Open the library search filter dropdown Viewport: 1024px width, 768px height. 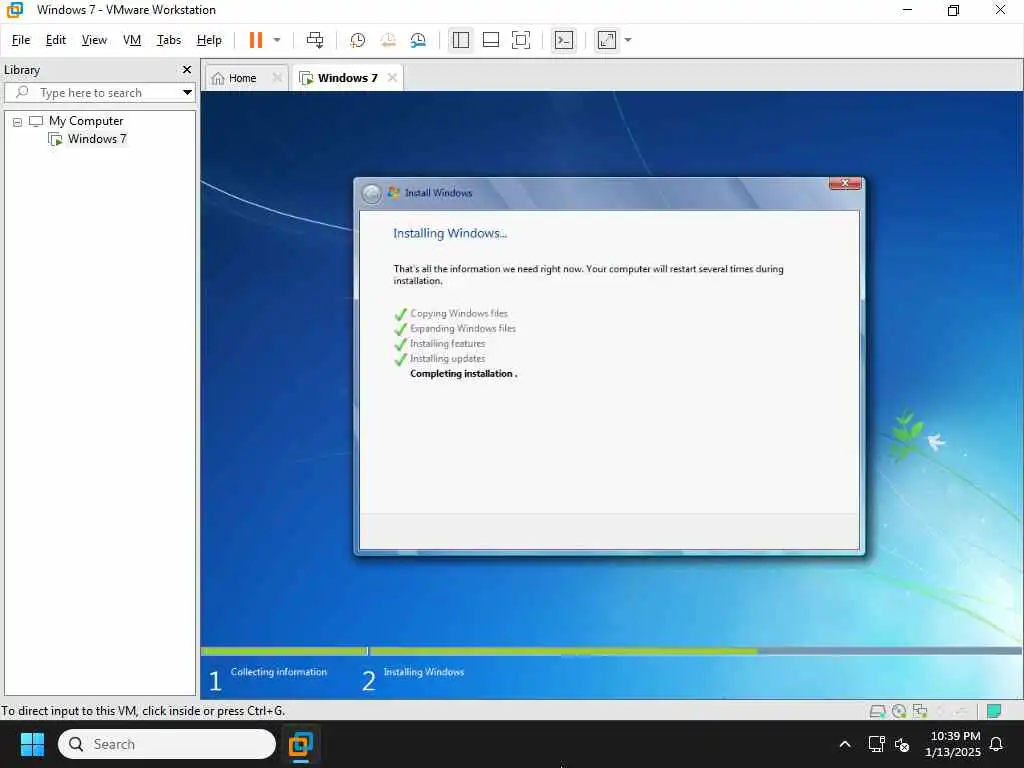[187, 93]
